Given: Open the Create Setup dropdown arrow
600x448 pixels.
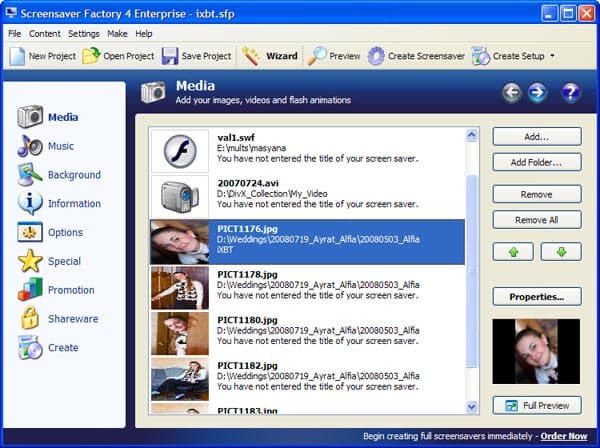Looking at the screenshot, I should [552, 56].
